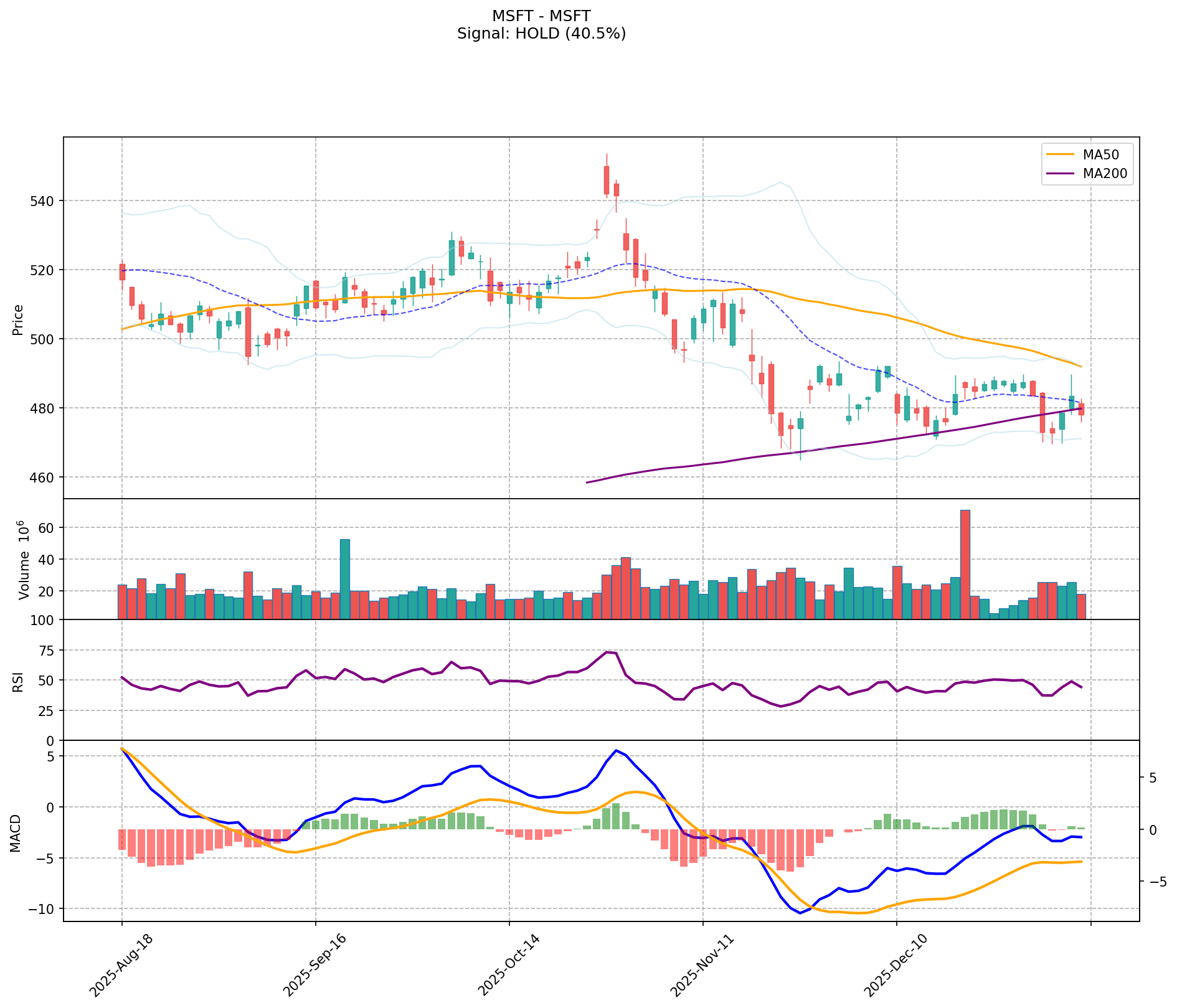
Task: Click the tallest red volume bar
Action: point(965,563)
